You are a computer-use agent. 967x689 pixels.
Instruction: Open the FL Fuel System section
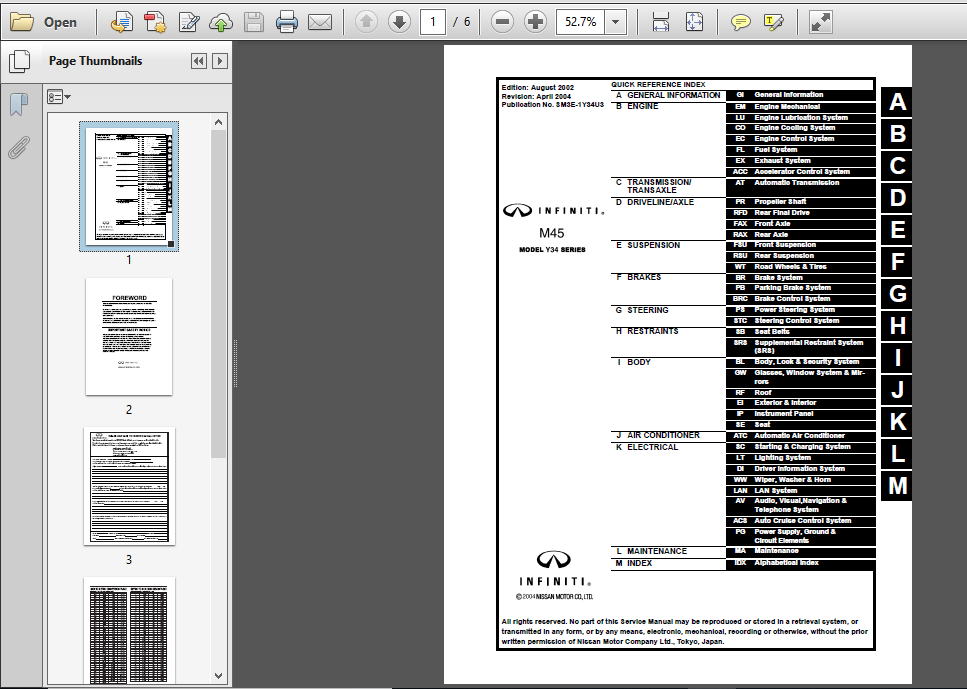point(800,150)
